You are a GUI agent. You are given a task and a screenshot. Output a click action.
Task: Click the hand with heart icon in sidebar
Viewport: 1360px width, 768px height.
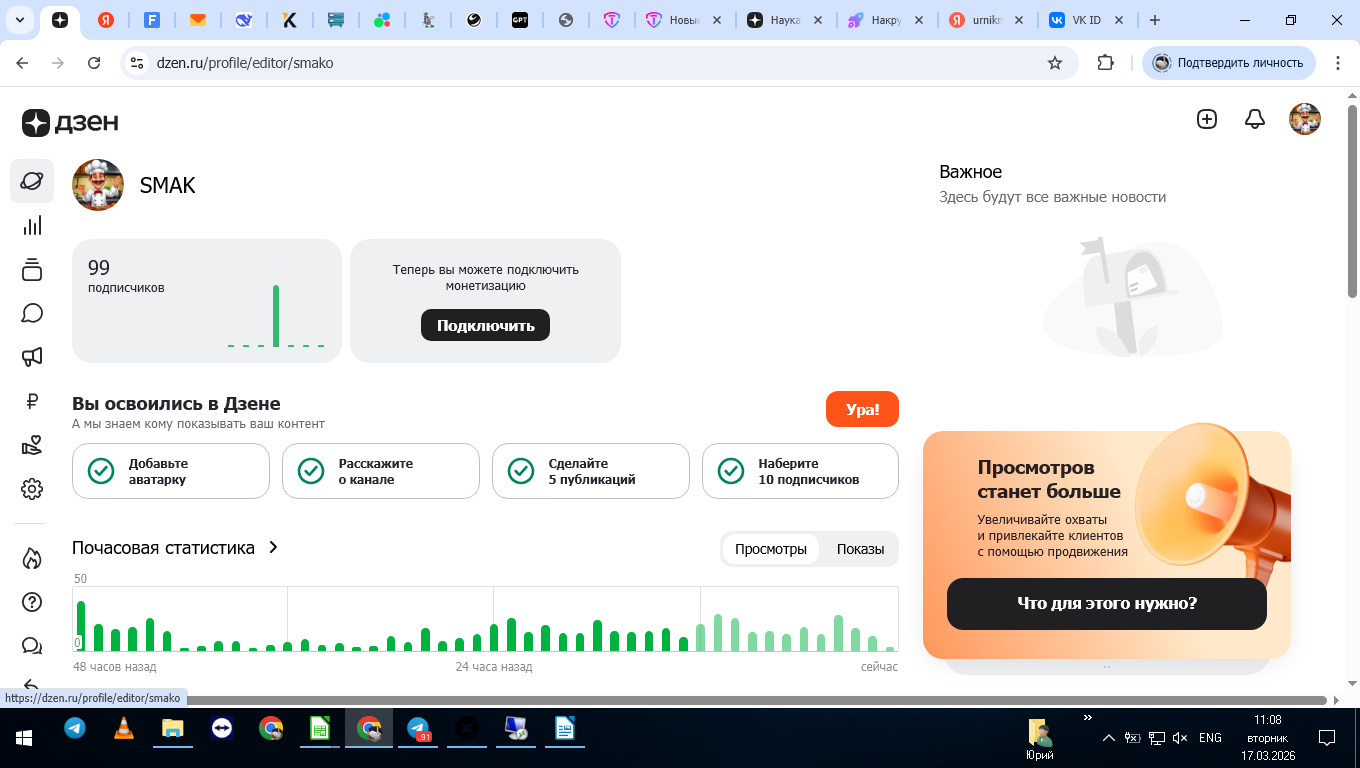(x=32, y=445)
